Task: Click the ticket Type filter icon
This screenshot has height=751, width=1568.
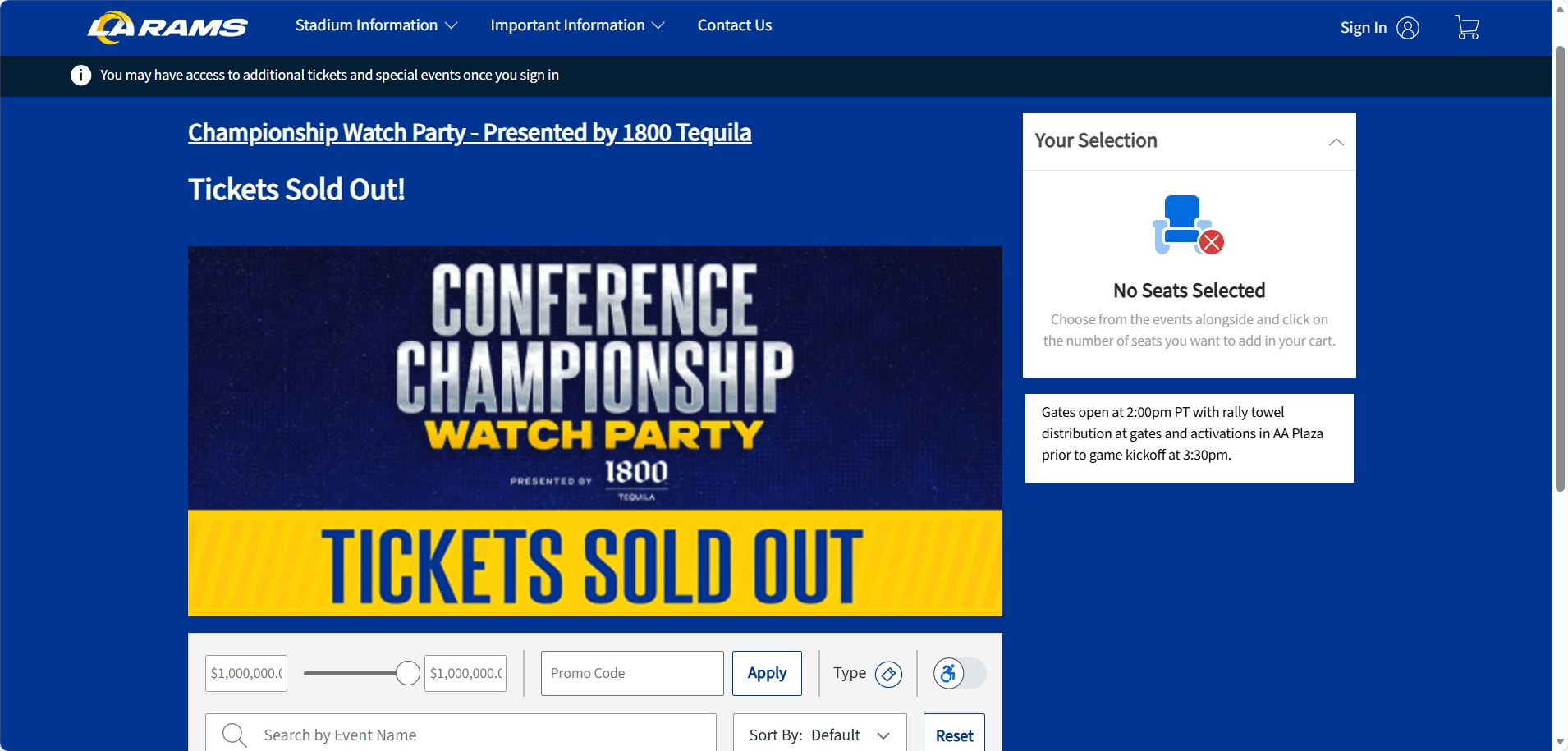Action: [889, 673]
